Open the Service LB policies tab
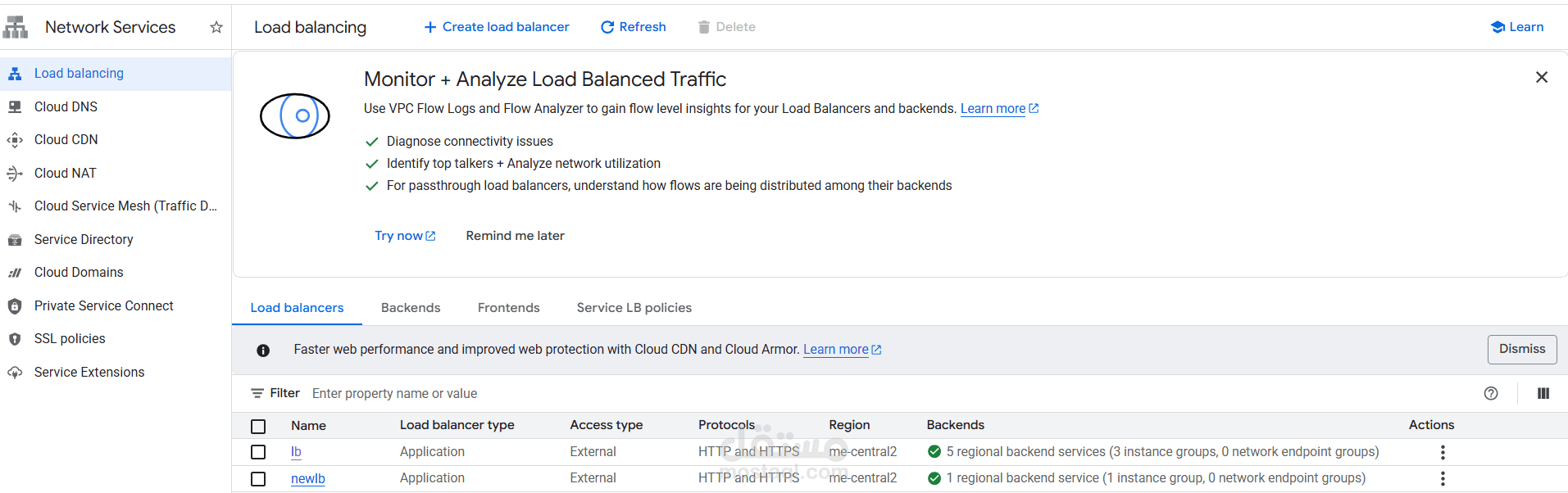This screenshot has height=493, width=1568. 634,308
